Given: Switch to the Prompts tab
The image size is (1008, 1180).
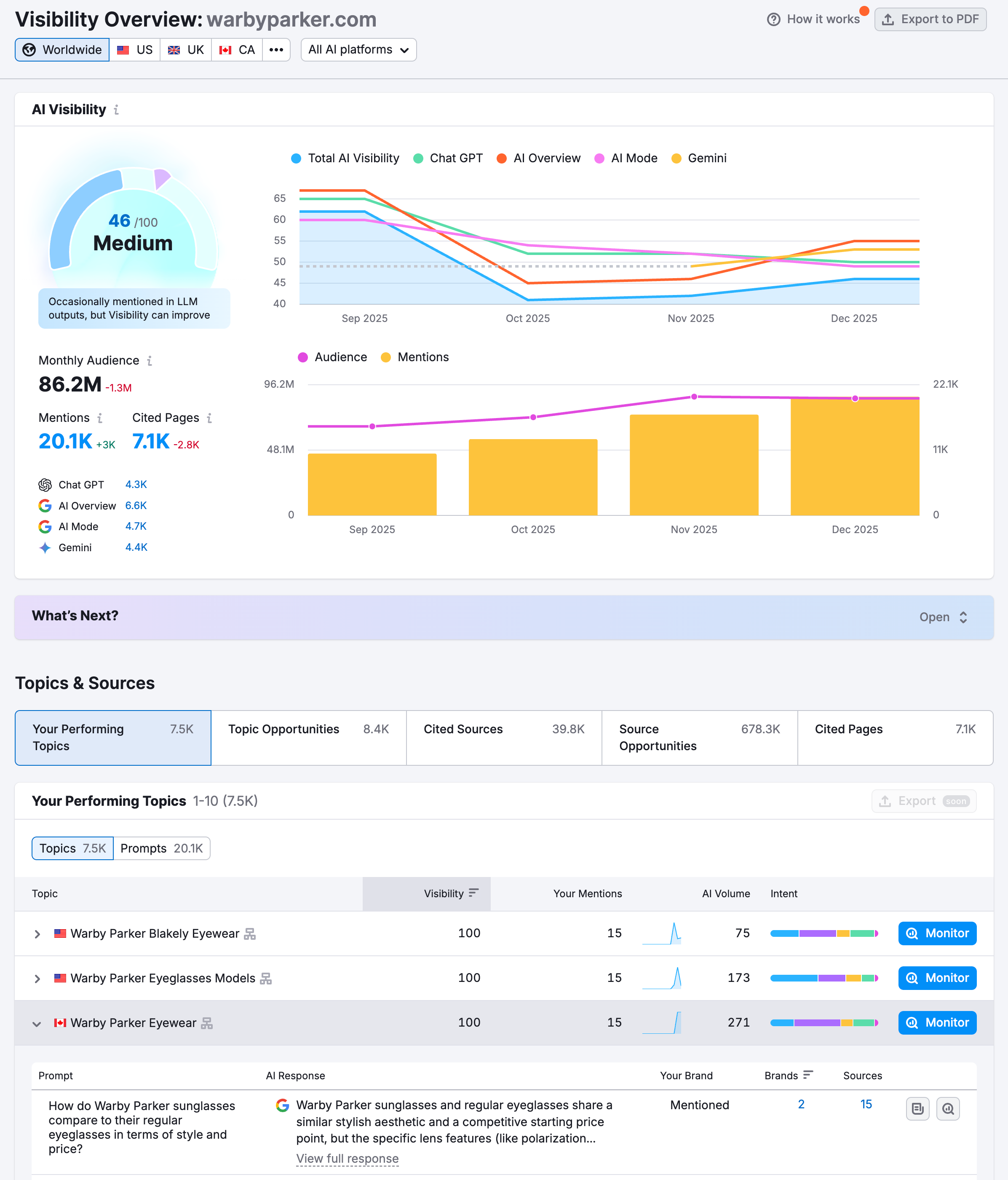Looking at the screenshot, I should (162, 848).
